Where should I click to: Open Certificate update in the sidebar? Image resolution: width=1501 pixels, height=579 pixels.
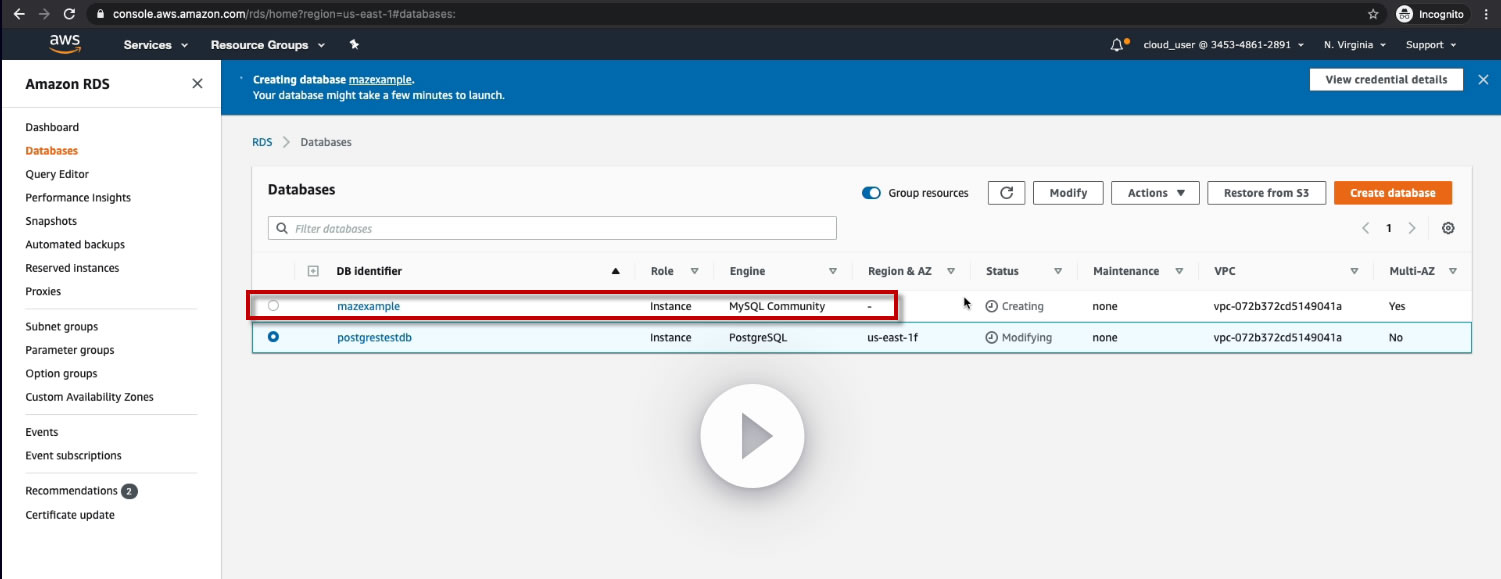tap(70, 515)
